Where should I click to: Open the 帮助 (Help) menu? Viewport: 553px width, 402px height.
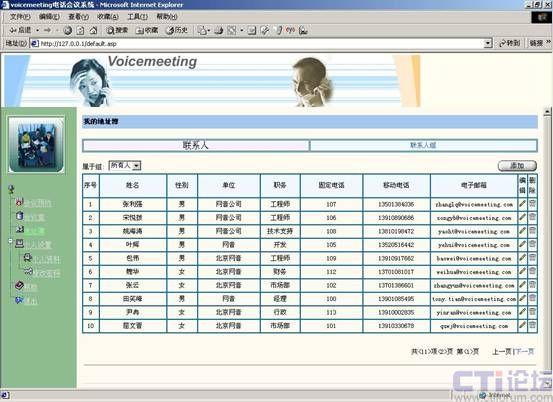pyautogui.click(x=166, y=17)
